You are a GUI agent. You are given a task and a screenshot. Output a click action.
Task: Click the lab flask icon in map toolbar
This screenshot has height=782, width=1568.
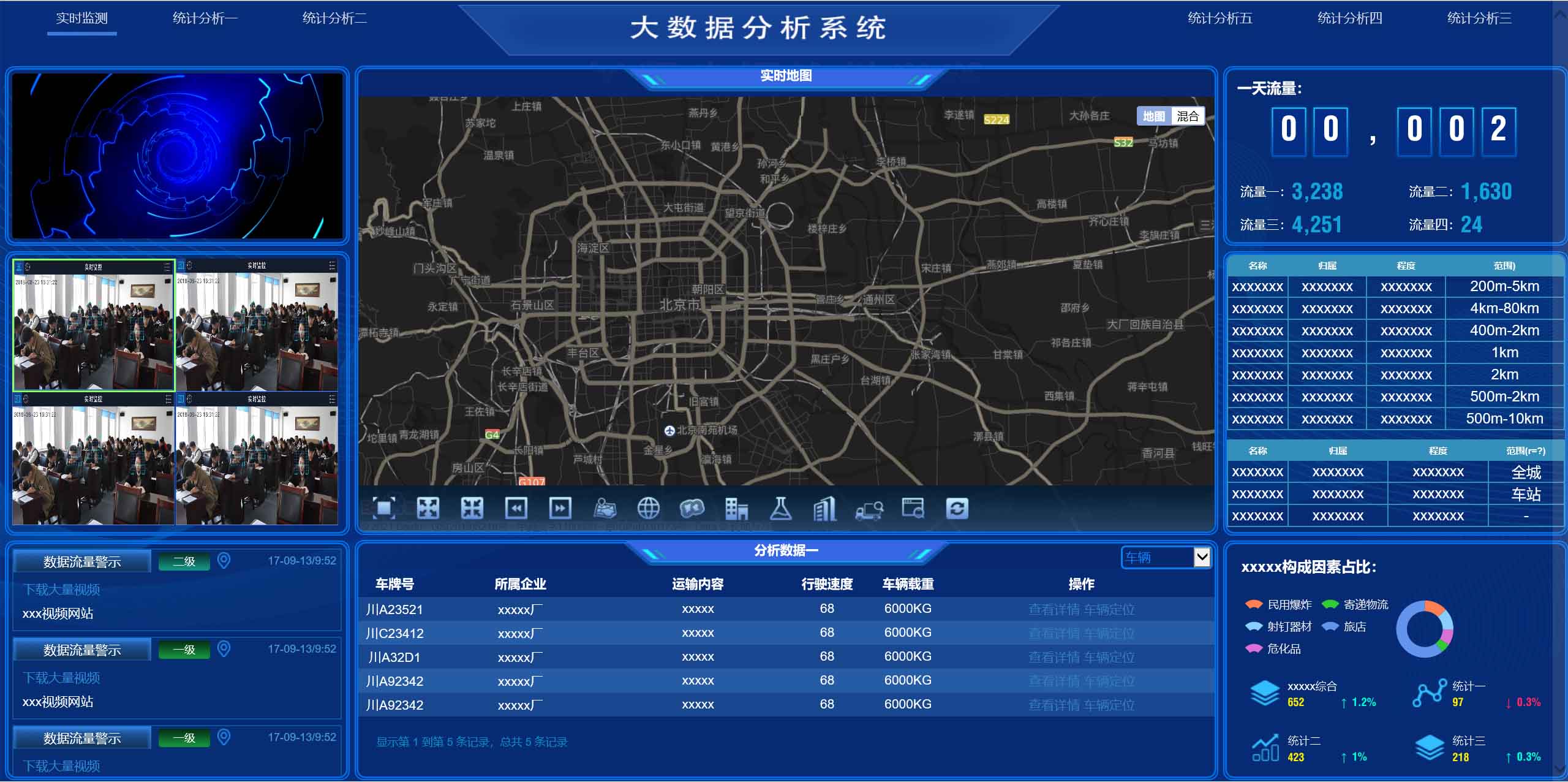pos(780,508)
